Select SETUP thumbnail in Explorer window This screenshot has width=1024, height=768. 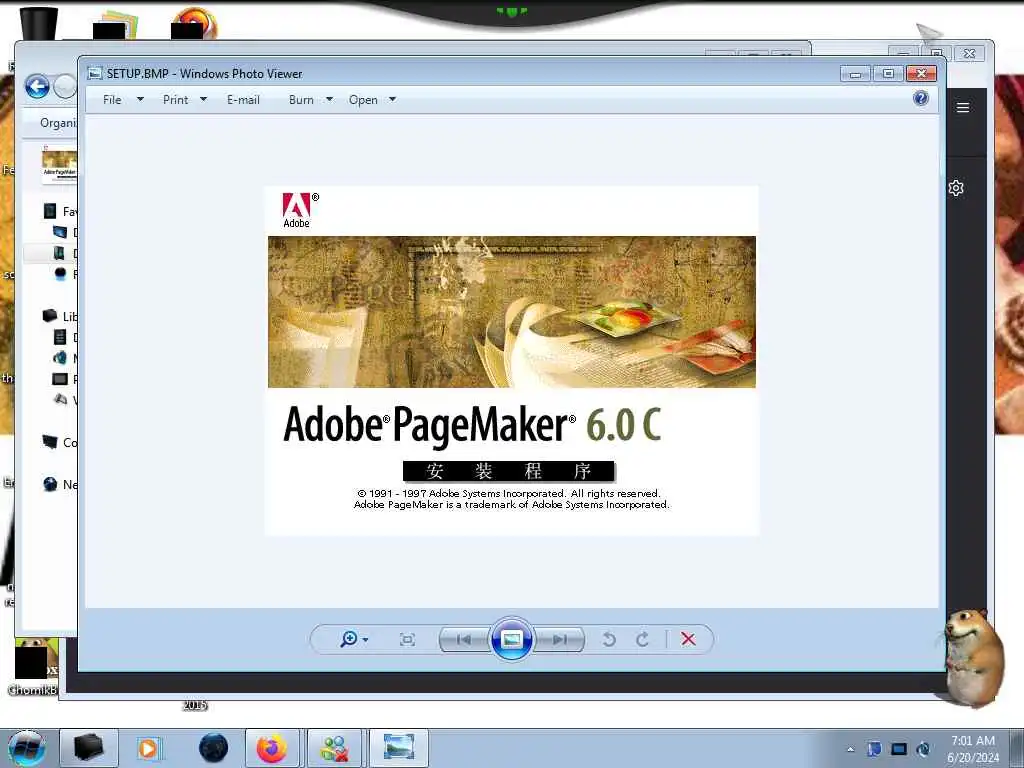pyautogui.click(x=59, y=166)
